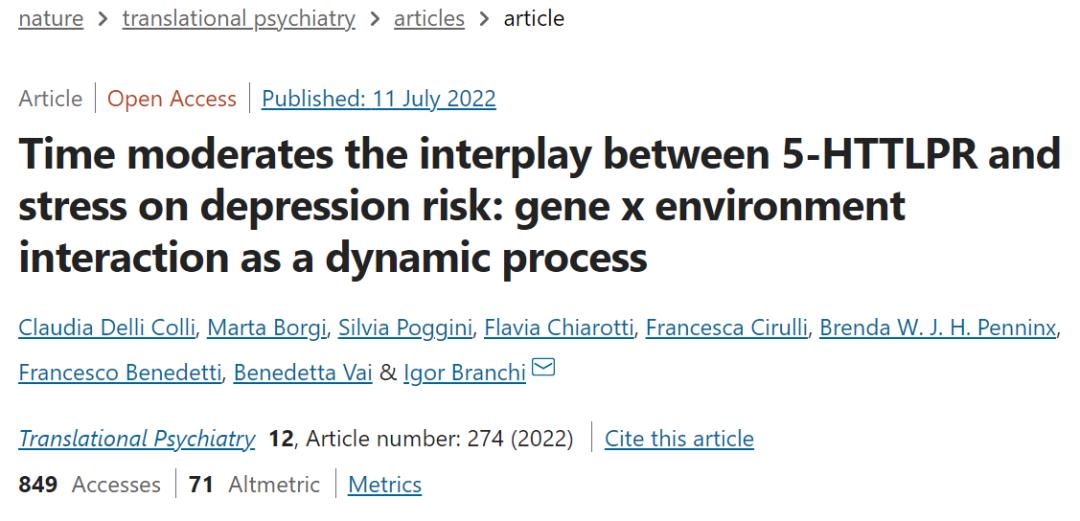Click the Published: 11 July 2022 link
The width and height of the screenshot is (1080, 521).
coord(379,99)
